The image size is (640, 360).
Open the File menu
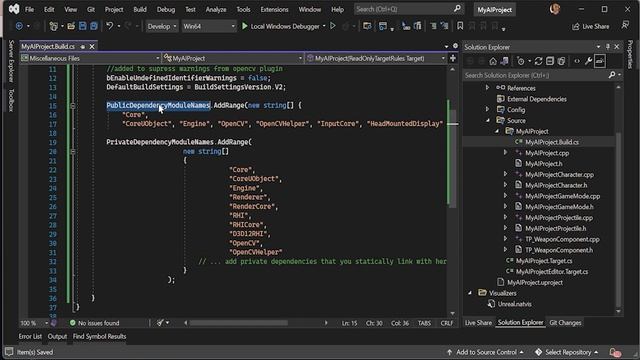(x=29, y=9)
